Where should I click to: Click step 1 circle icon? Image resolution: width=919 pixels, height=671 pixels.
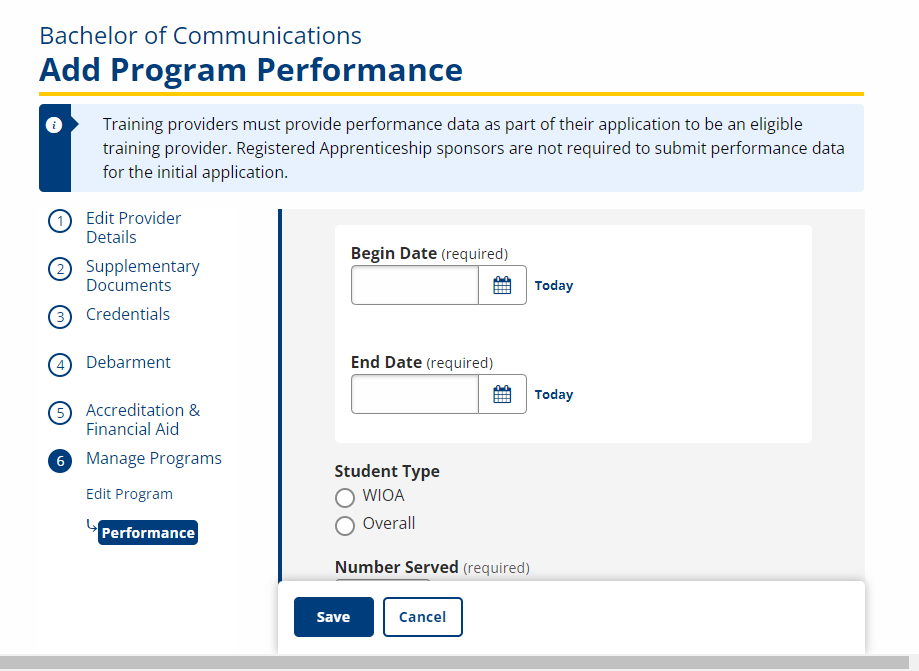click(x=60, y=221)
